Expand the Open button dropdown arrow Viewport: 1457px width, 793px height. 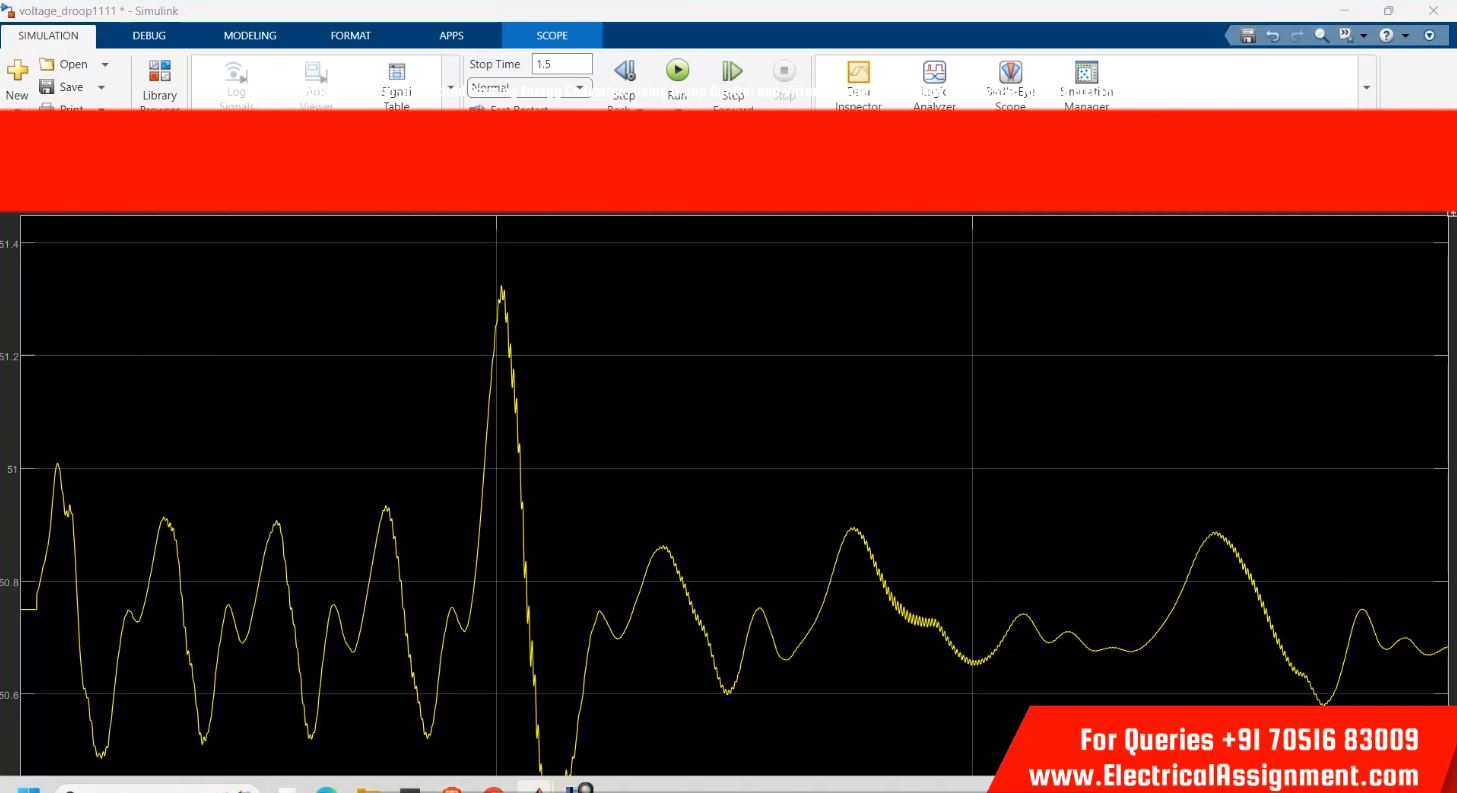(105, 64)
